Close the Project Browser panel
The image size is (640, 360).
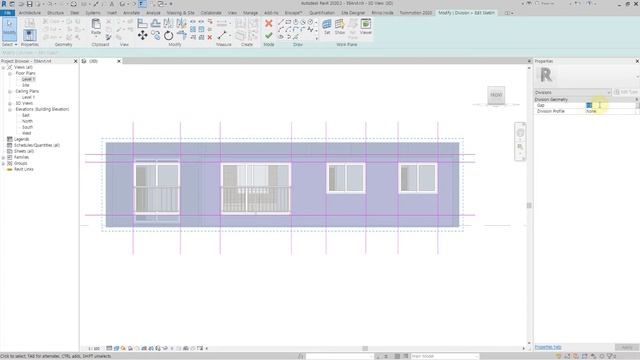(76, 61)
